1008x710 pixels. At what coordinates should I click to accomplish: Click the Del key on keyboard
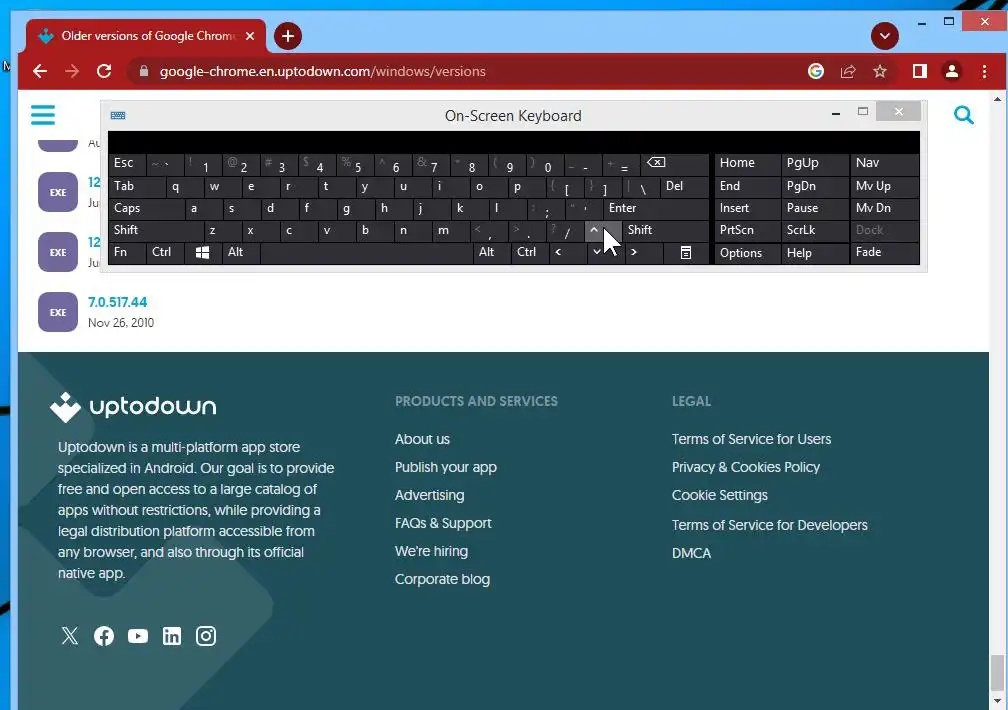pos(685,187)
